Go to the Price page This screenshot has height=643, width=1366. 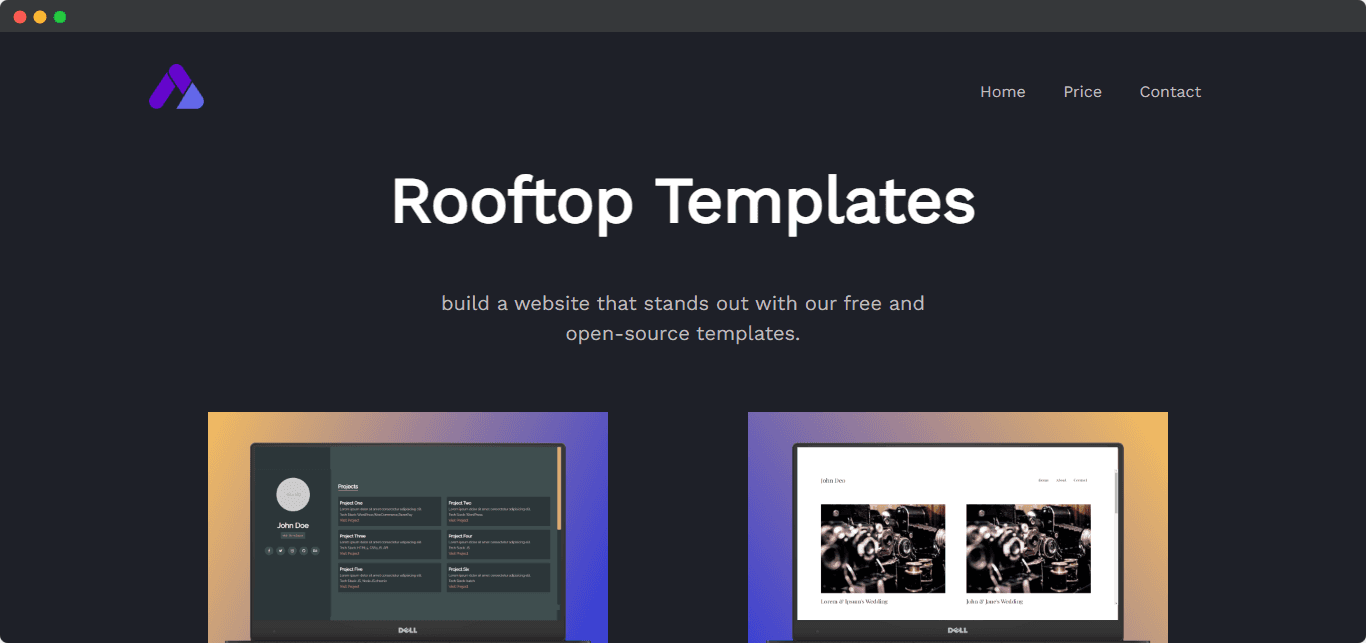1082,92
